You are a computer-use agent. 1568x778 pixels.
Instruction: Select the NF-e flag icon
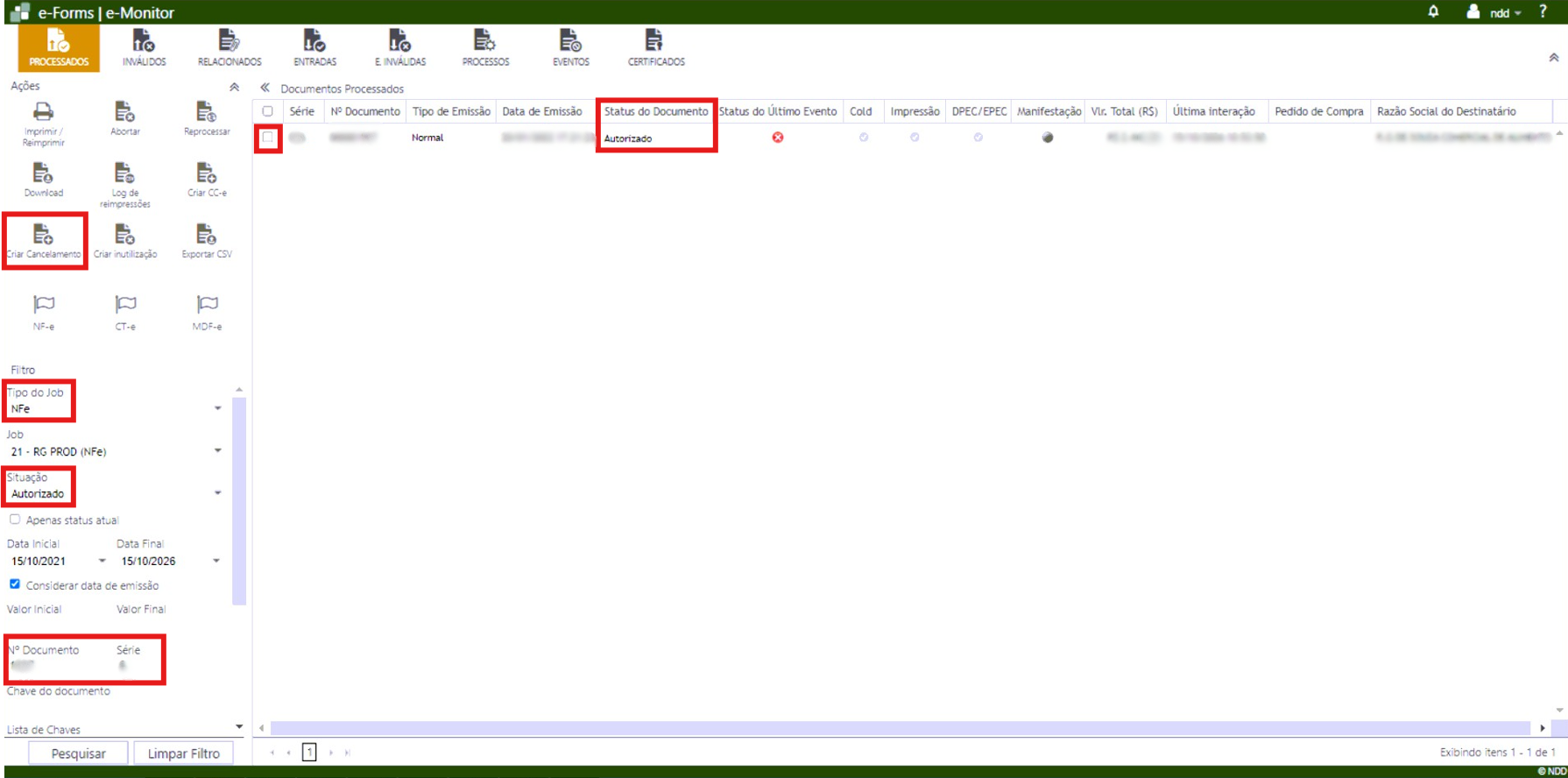(44, 304)
